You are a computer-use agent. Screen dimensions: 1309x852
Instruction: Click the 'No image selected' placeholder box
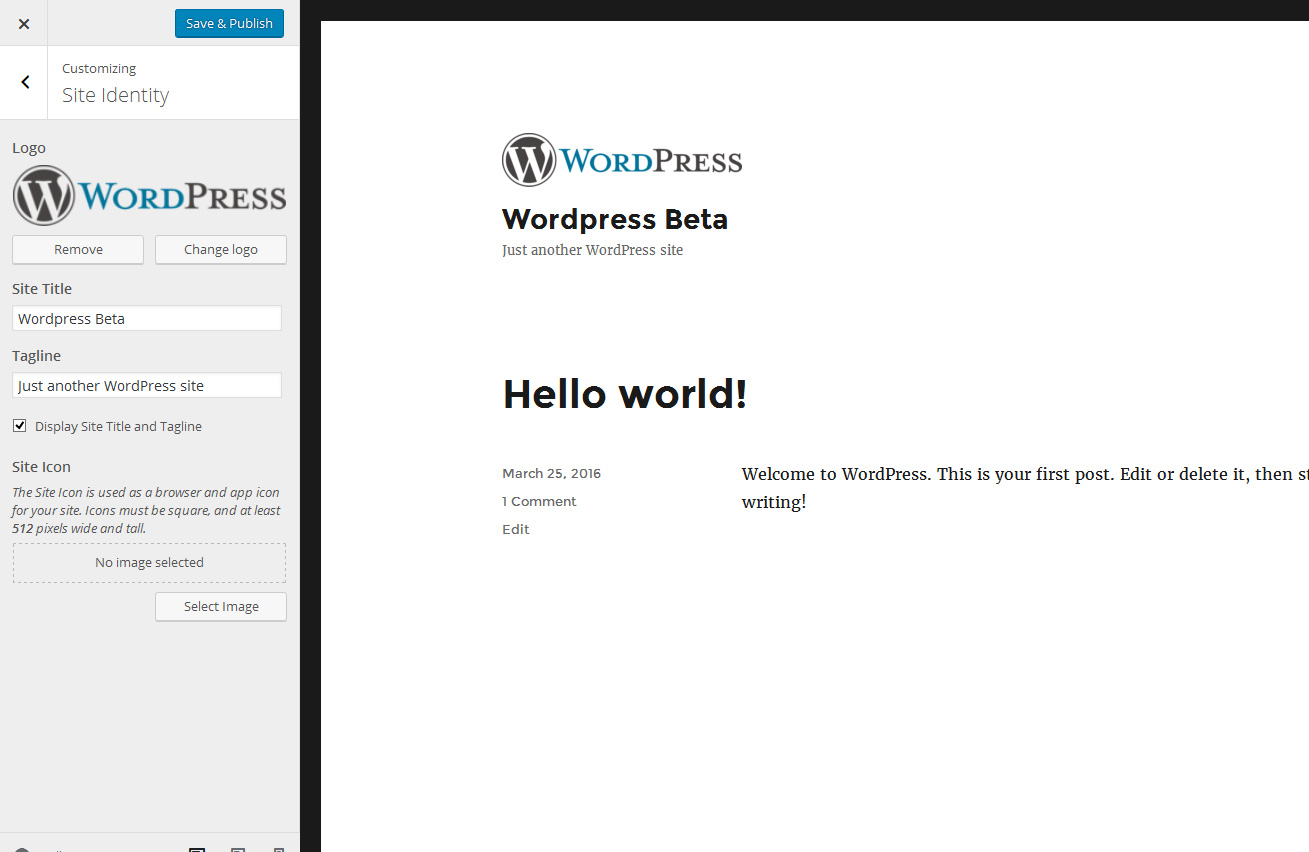149,563
